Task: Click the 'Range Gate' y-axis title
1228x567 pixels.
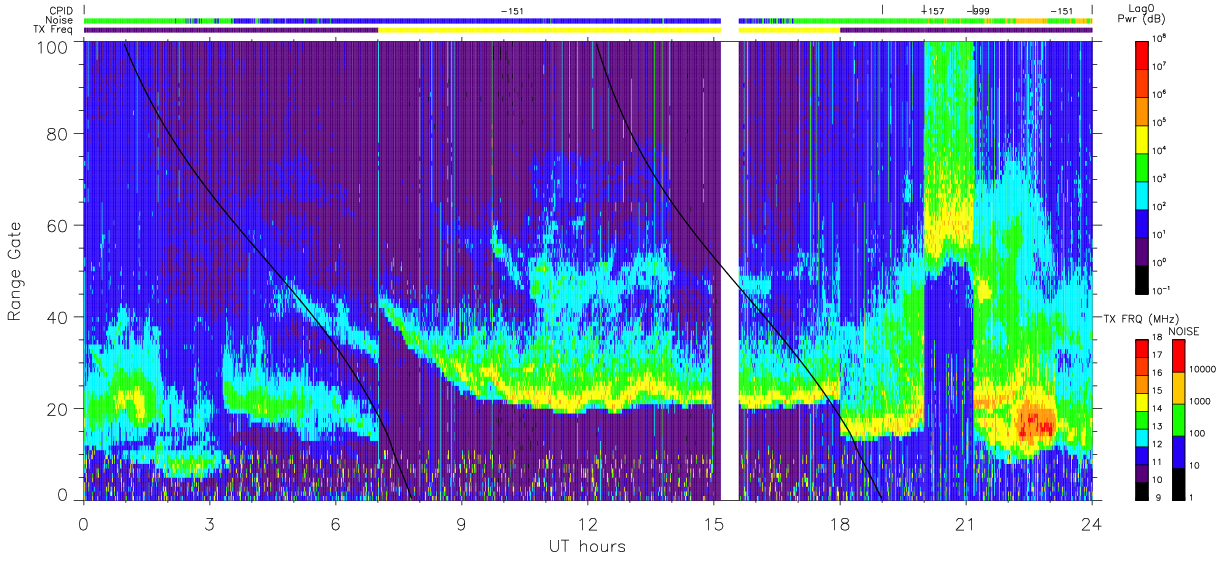Action: [15, 270]
